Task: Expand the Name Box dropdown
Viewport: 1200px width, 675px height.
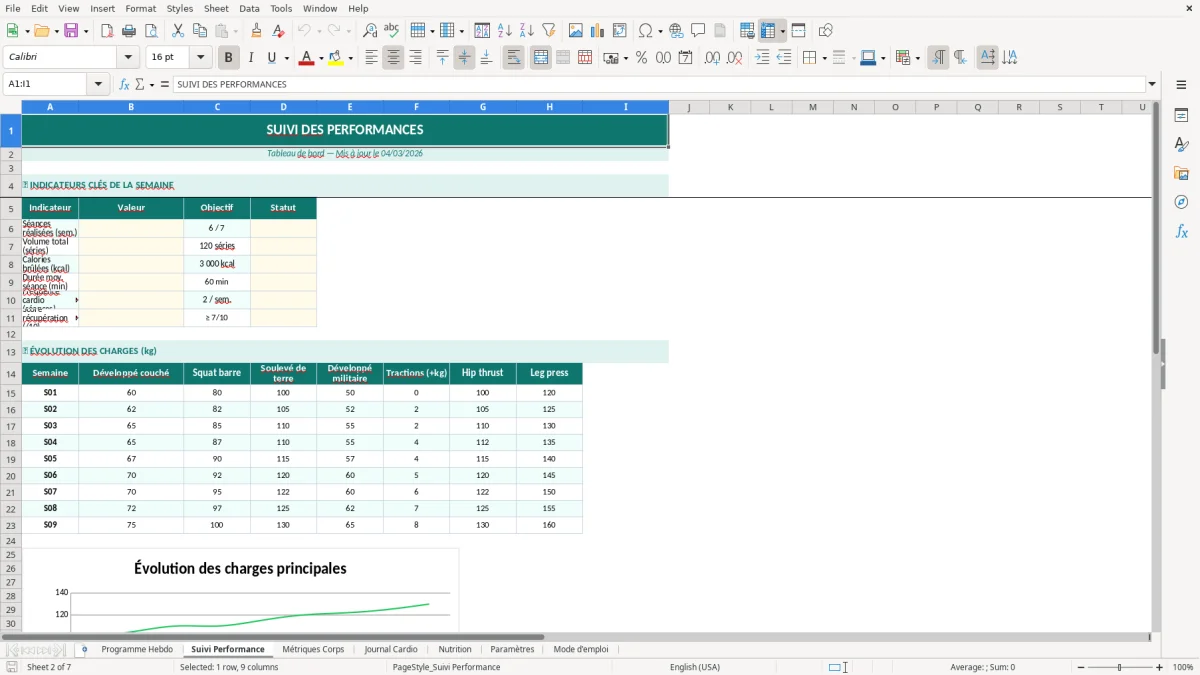Action: click(99, 84)
